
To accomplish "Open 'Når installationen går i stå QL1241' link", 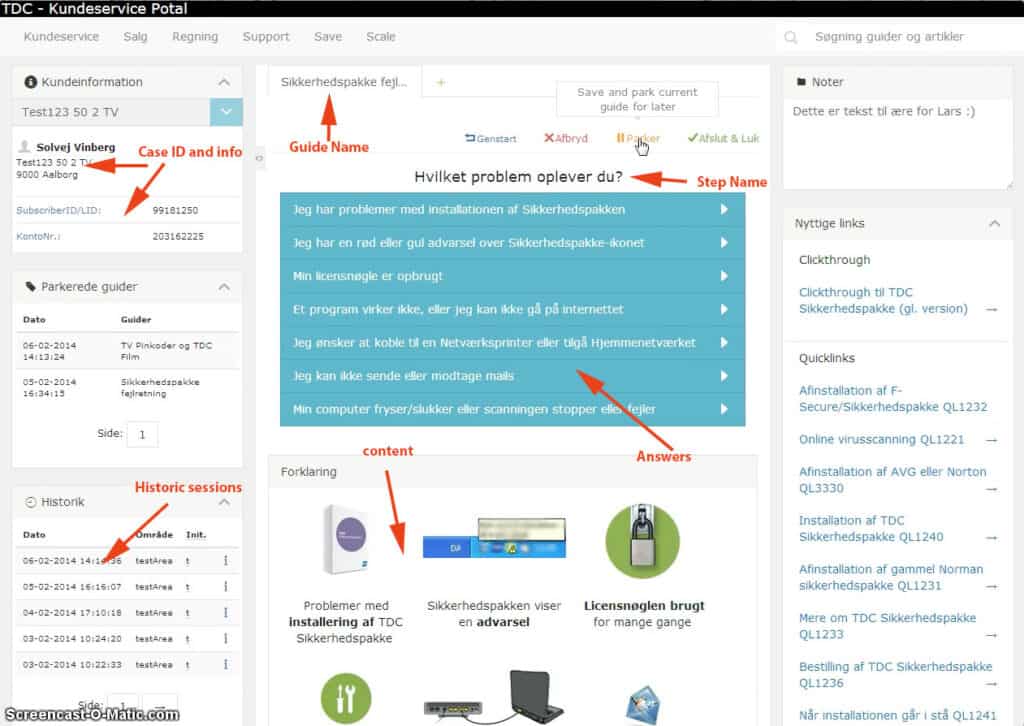I will [897, 716].
